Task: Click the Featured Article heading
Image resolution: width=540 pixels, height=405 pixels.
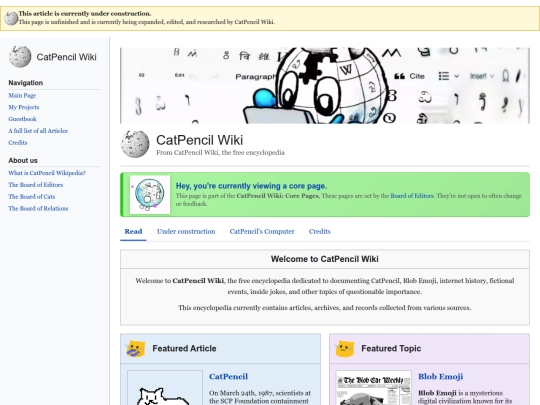Action: (x=184, y=349)
